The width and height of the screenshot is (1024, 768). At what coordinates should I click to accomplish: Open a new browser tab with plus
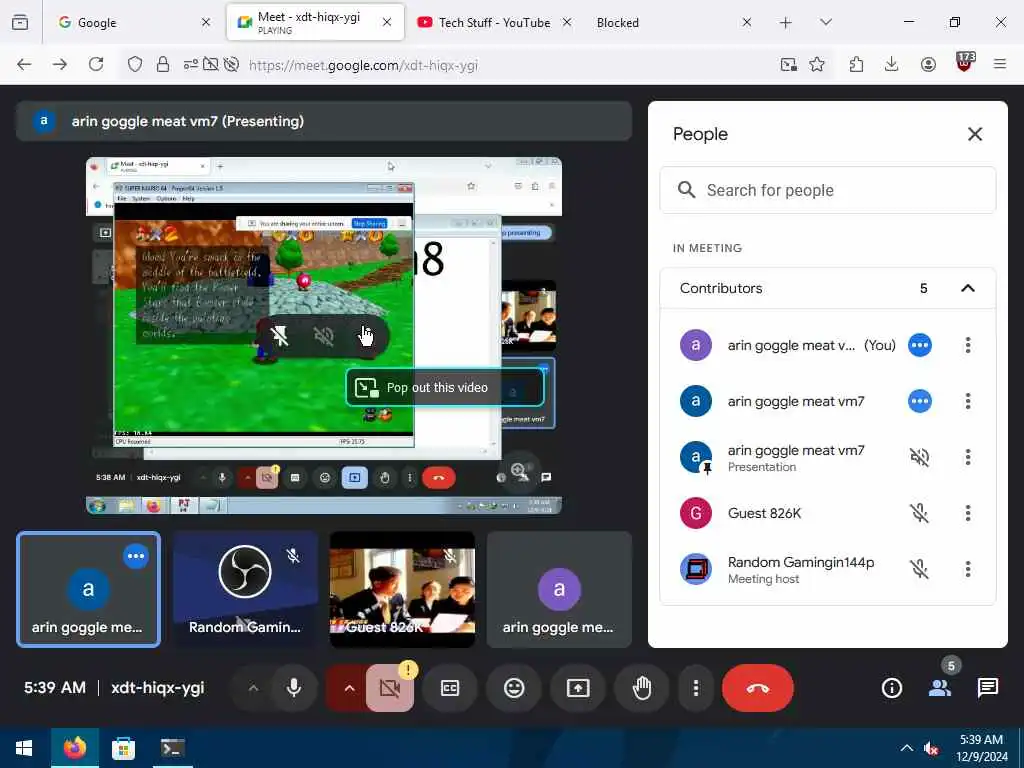click(786, 22)
